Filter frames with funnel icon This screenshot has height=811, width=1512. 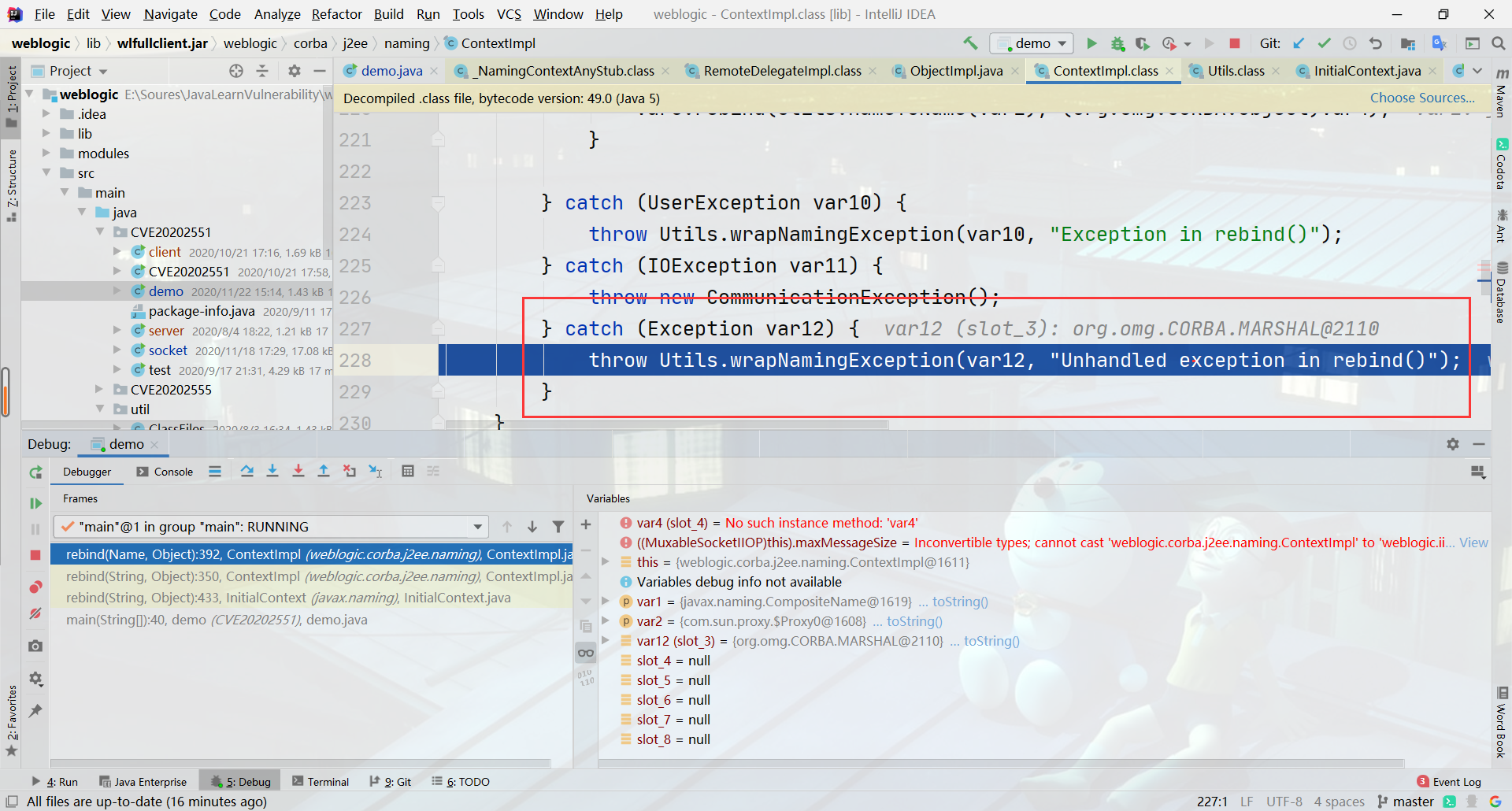coord(558,527)
